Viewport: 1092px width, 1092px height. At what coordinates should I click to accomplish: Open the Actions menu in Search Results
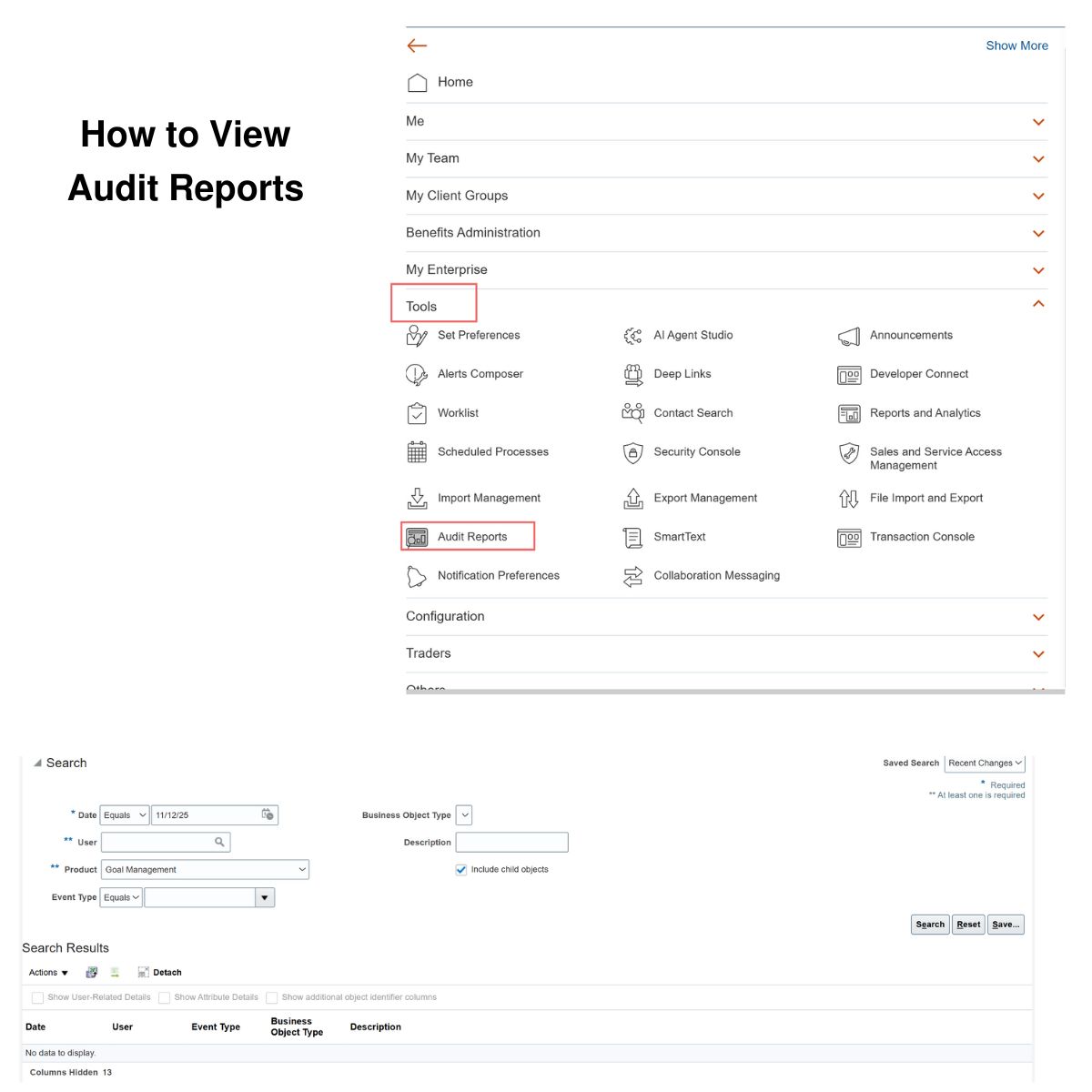click(x=48, y=973)
